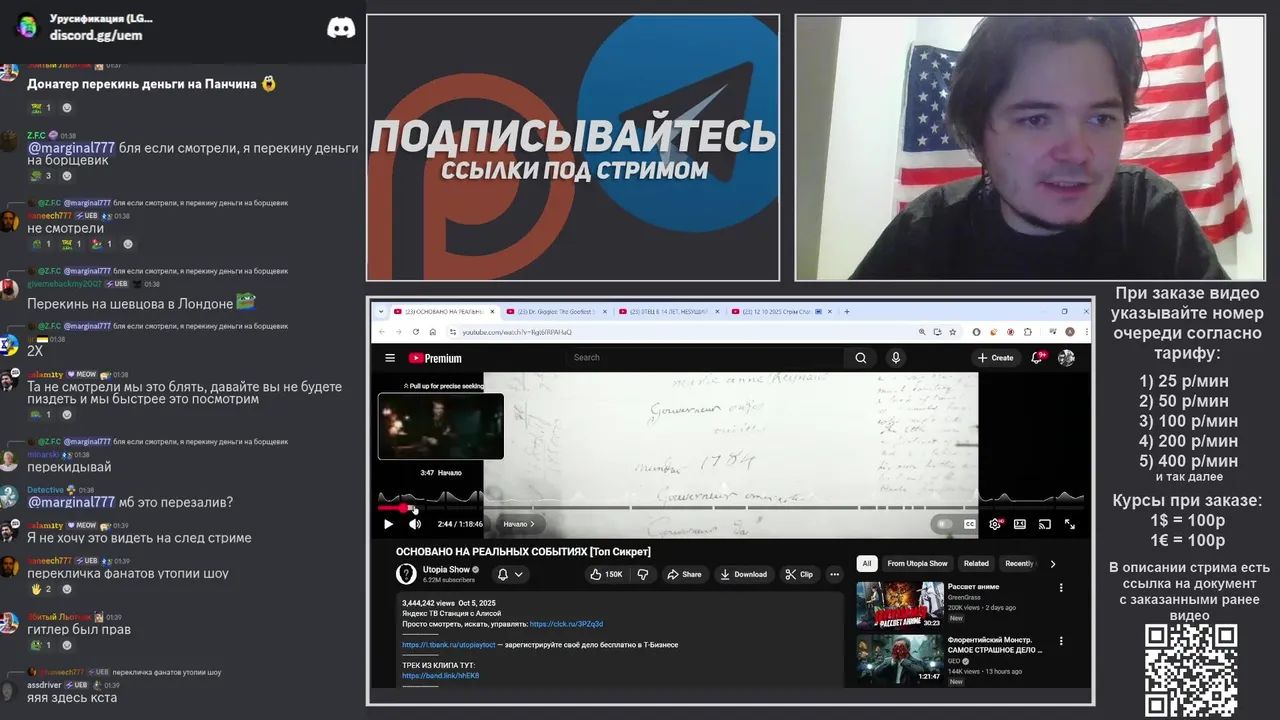This screenshot has height=720, width=1280.
Task: Open video settings gear
Action: tap(994, 524)
